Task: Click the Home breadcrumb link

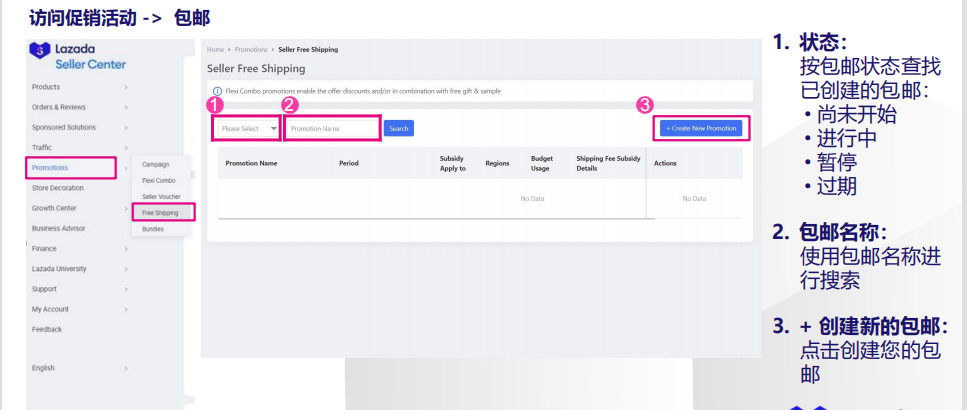Action: point(214,49)
